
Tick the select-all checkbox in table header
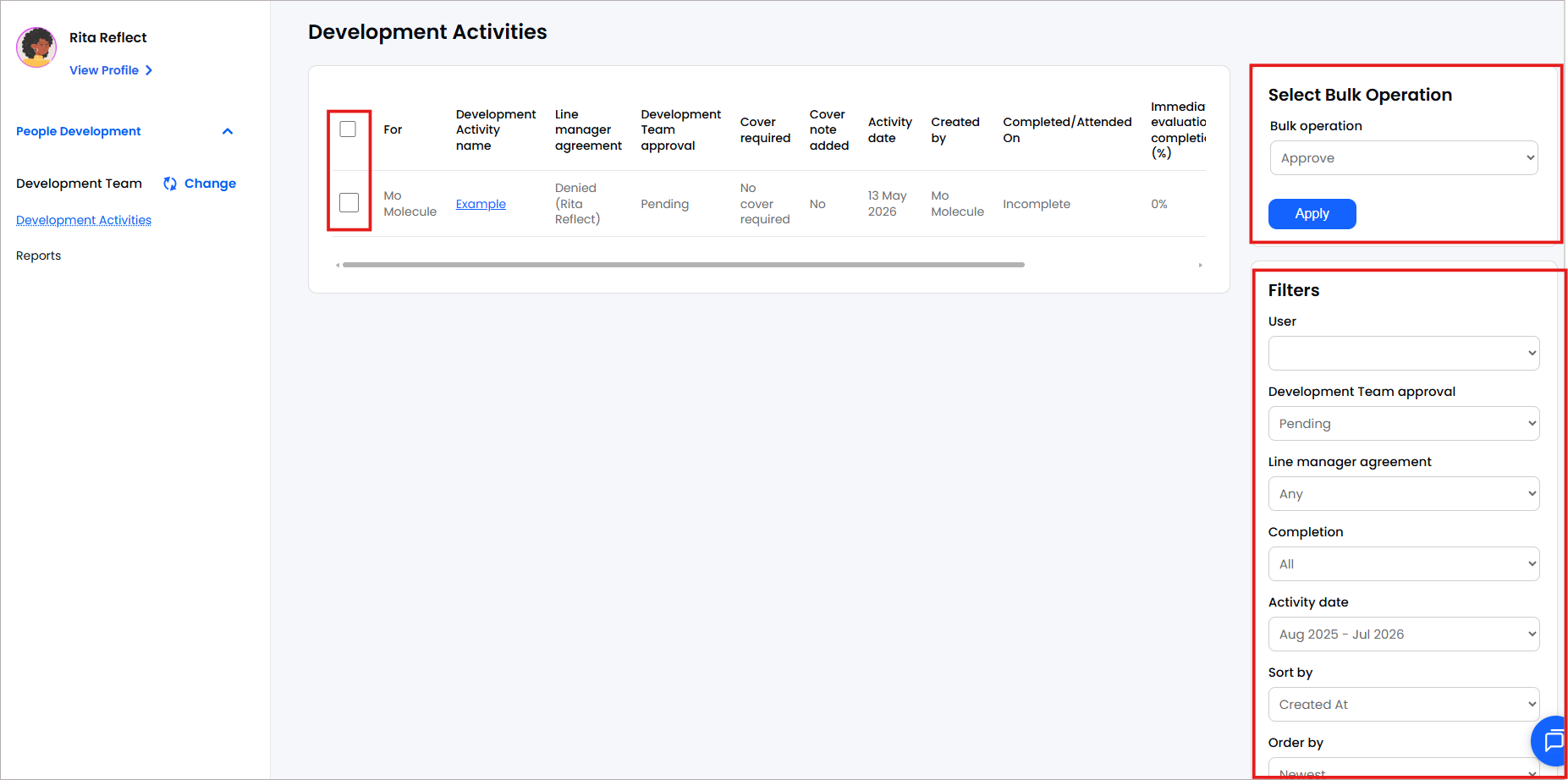(348, 129)
